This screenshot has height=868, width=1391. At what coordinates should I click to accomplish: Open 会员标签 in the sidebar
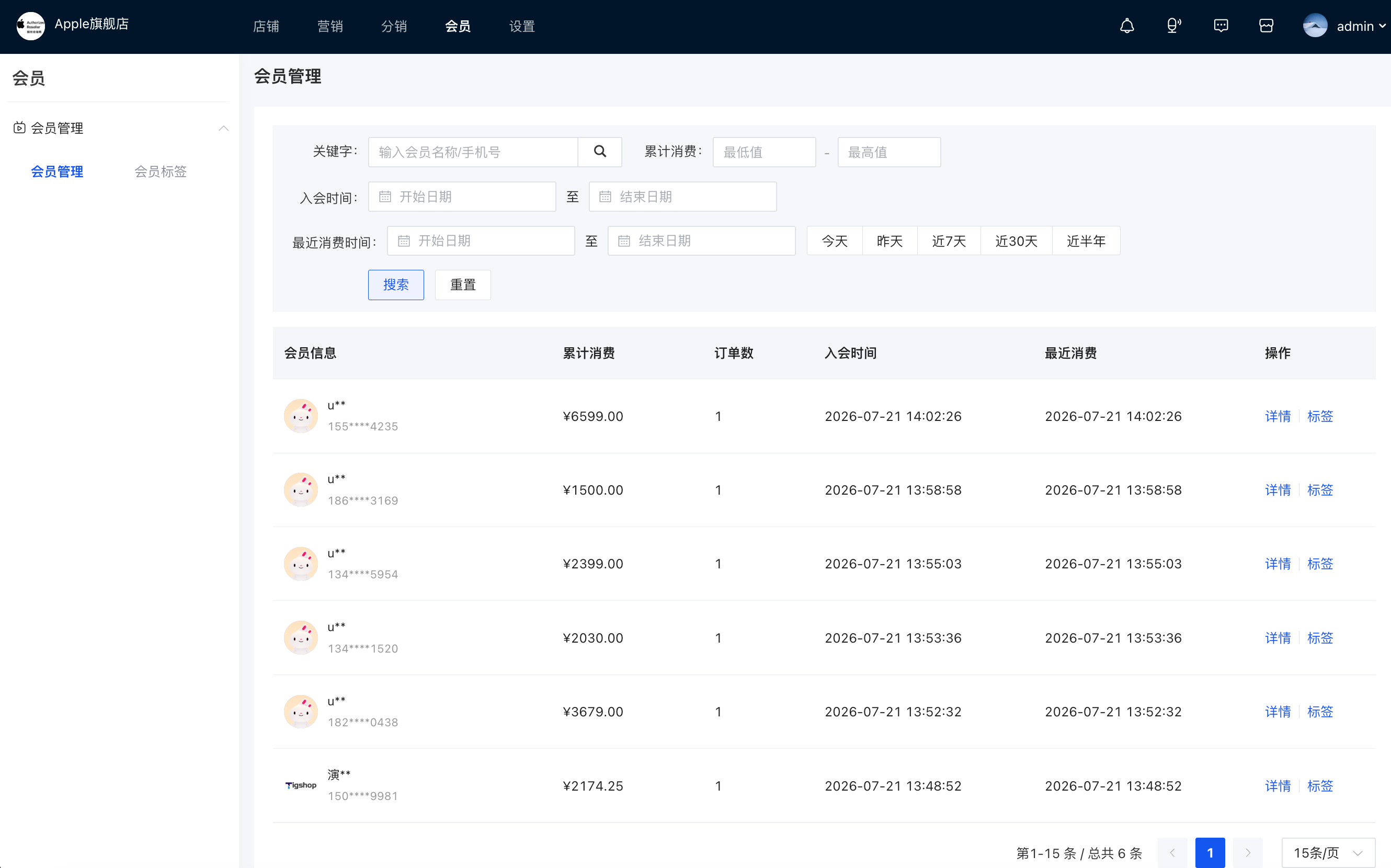pyautogui.click(x=161, y=171)
